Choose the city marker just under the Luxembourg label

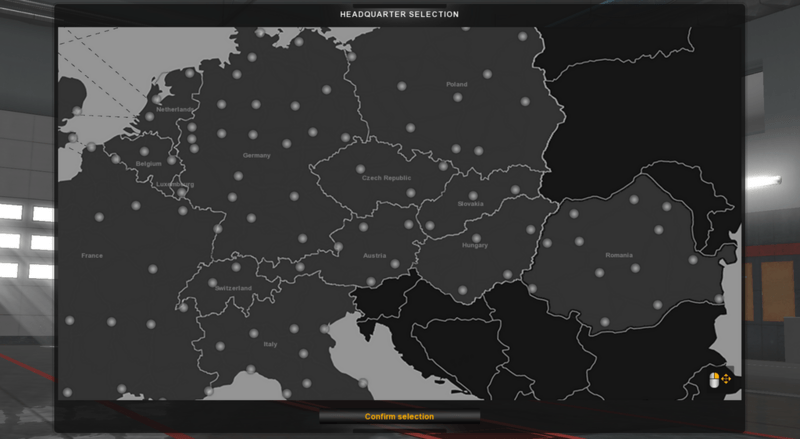tap(181, 192)
